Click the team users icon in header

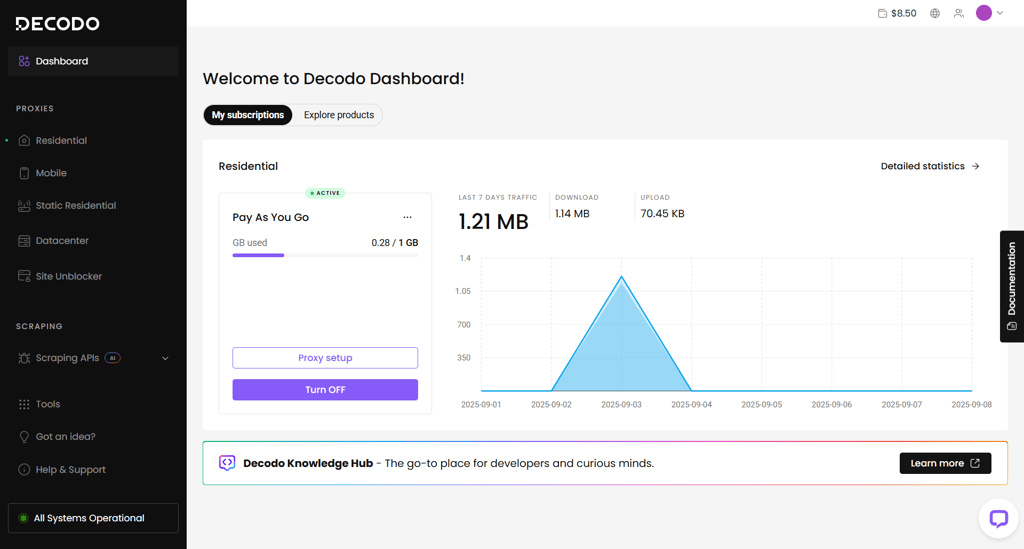[x=959, y=13]
